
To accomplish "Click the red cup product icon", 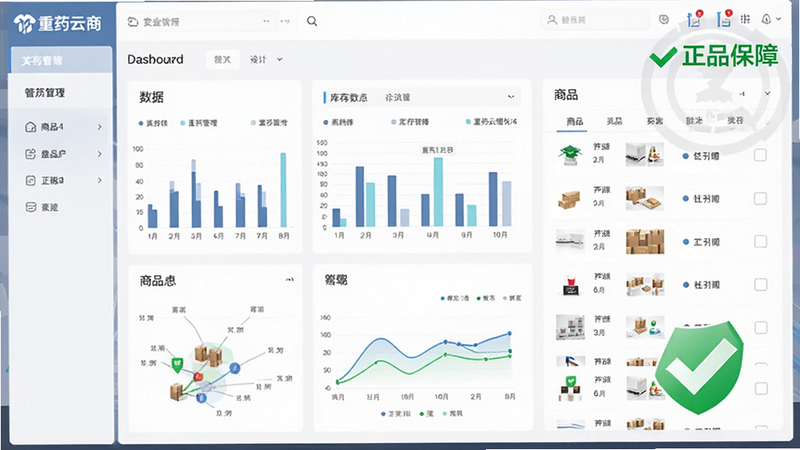I will (x=571, y=285).
